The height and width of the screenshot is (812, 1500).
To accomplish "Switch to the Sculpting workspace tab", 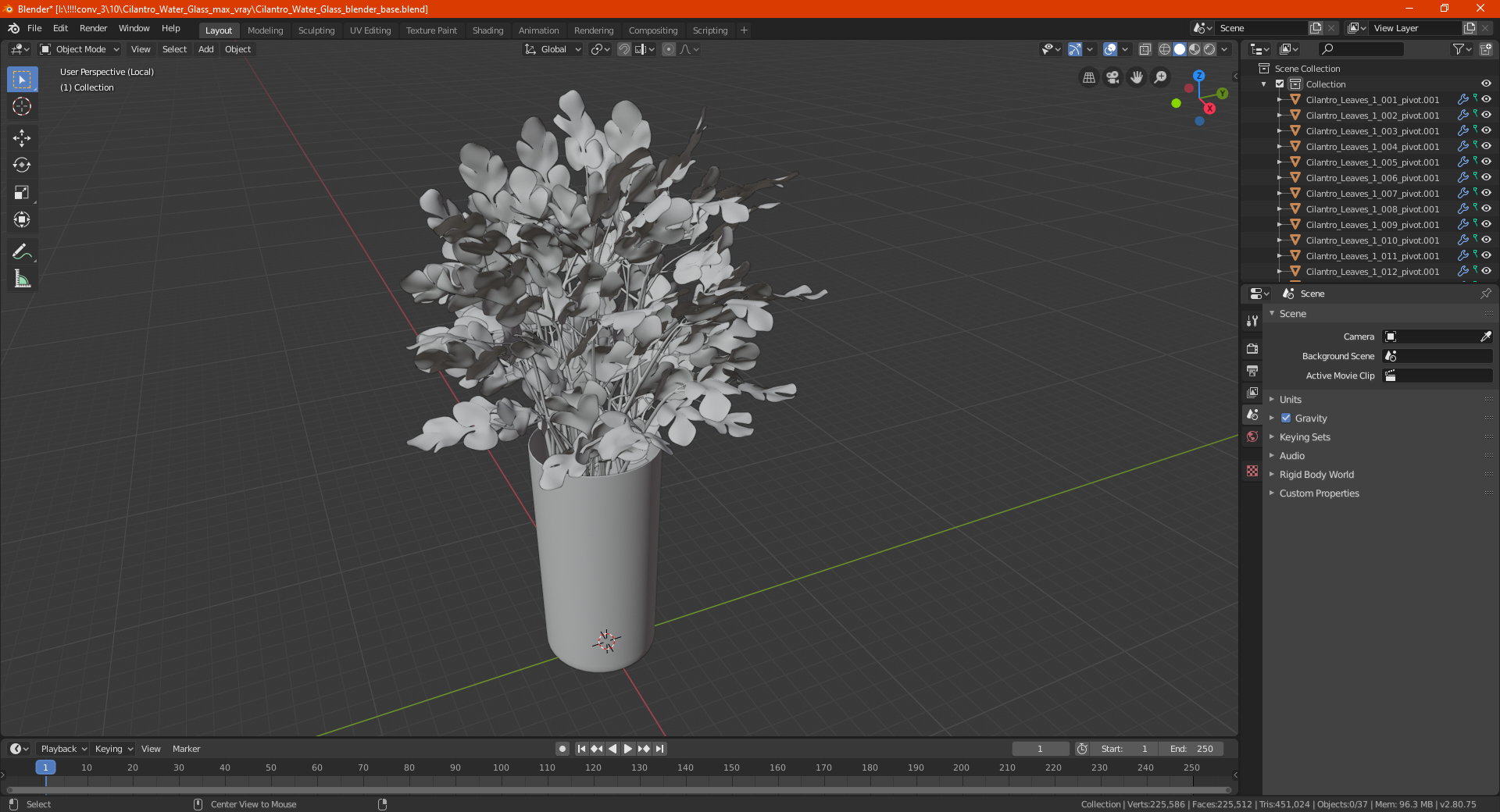I will click(316, 30).
